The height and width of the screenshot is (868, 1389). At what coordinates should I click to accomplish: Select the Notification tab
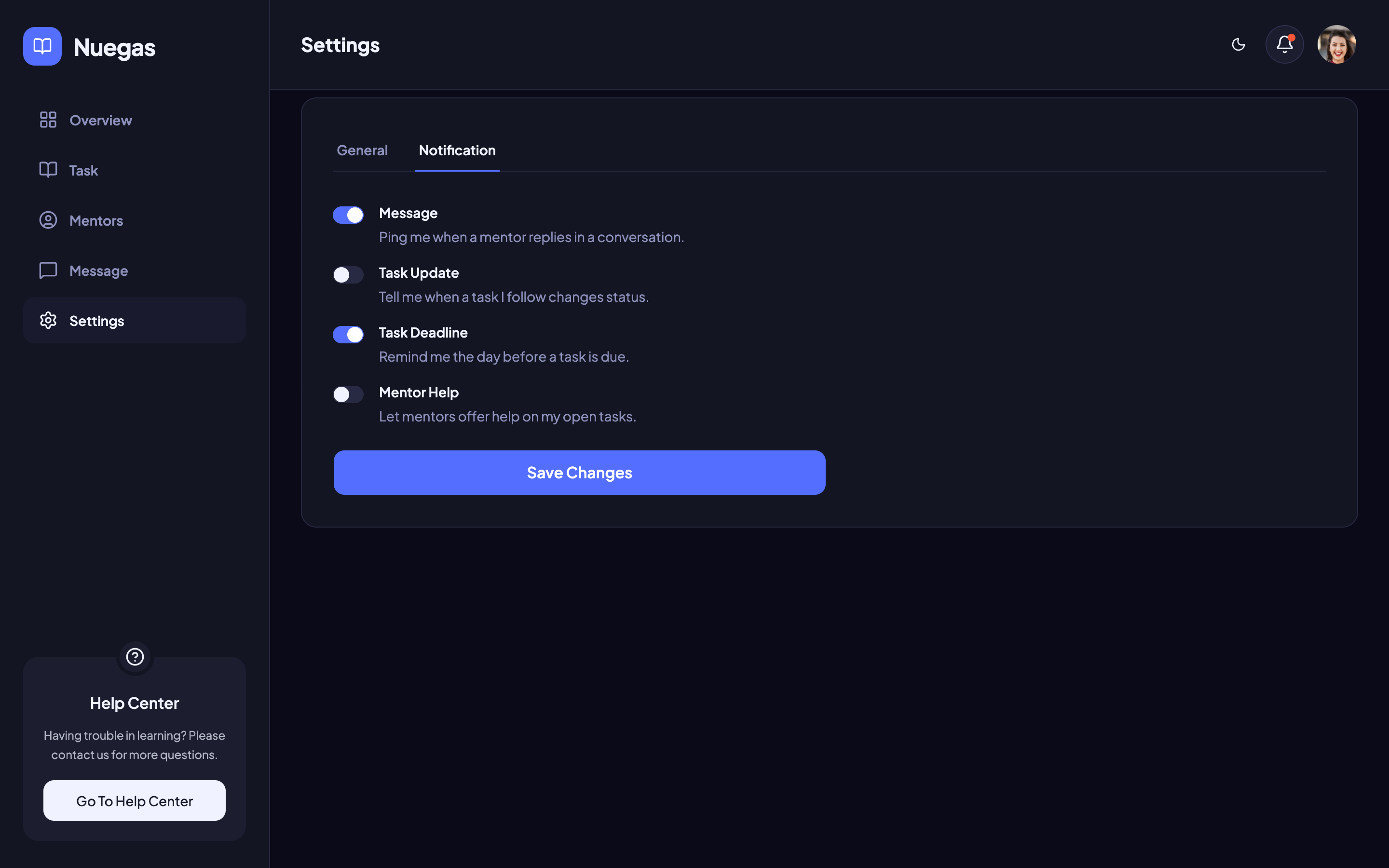(457, 150)
